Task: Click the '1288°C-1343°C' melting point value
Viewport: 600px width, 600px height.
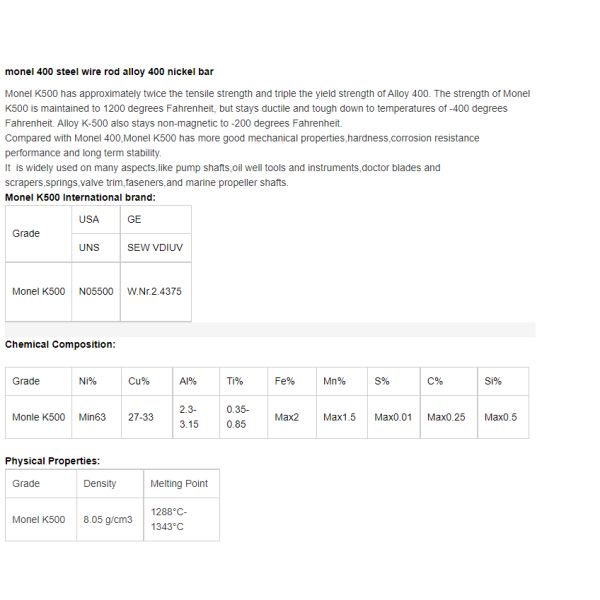Action: [x=168, y=520]
